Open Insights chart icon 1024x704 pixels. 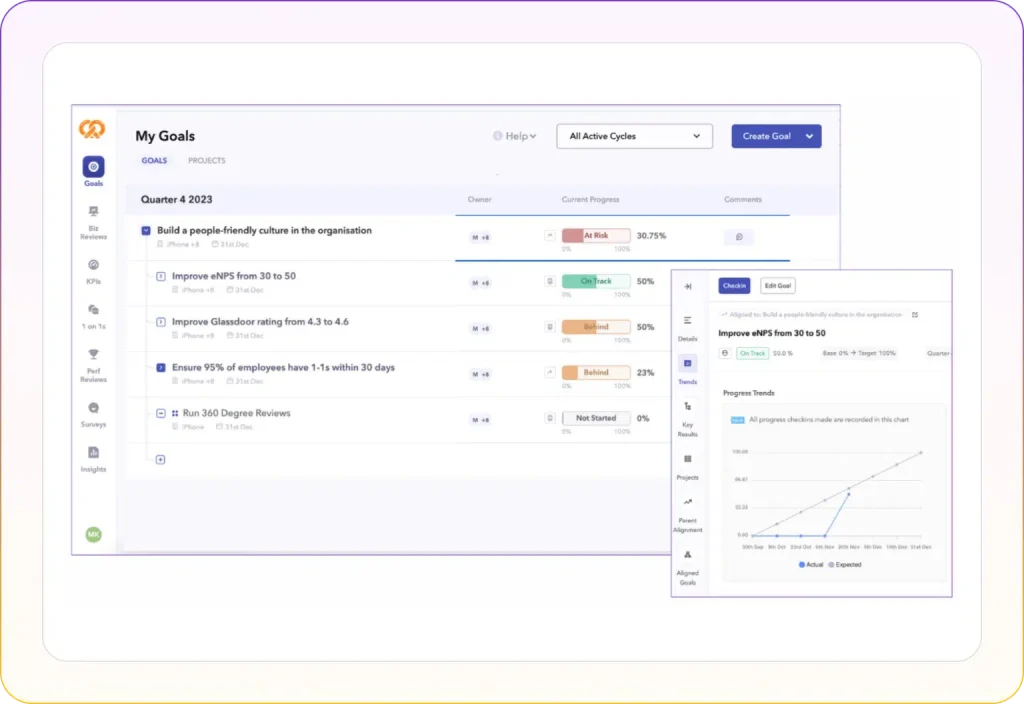coord(93,453)
